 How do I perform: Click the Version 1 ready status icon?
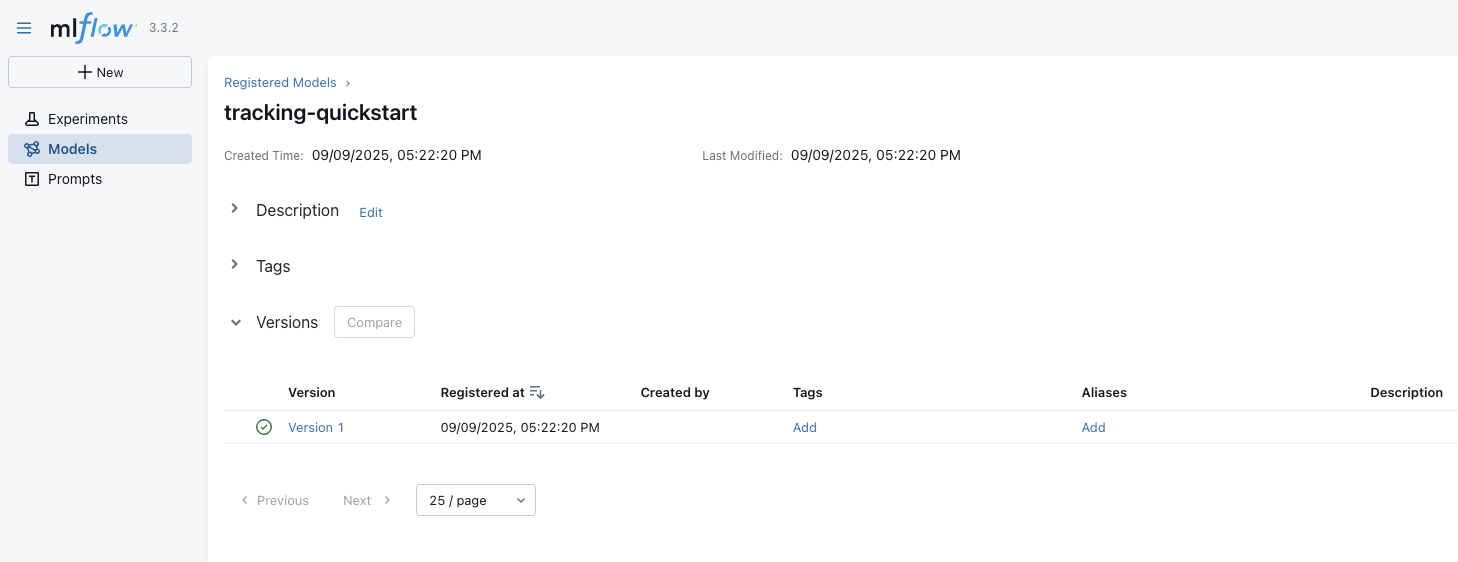(264, 427)
